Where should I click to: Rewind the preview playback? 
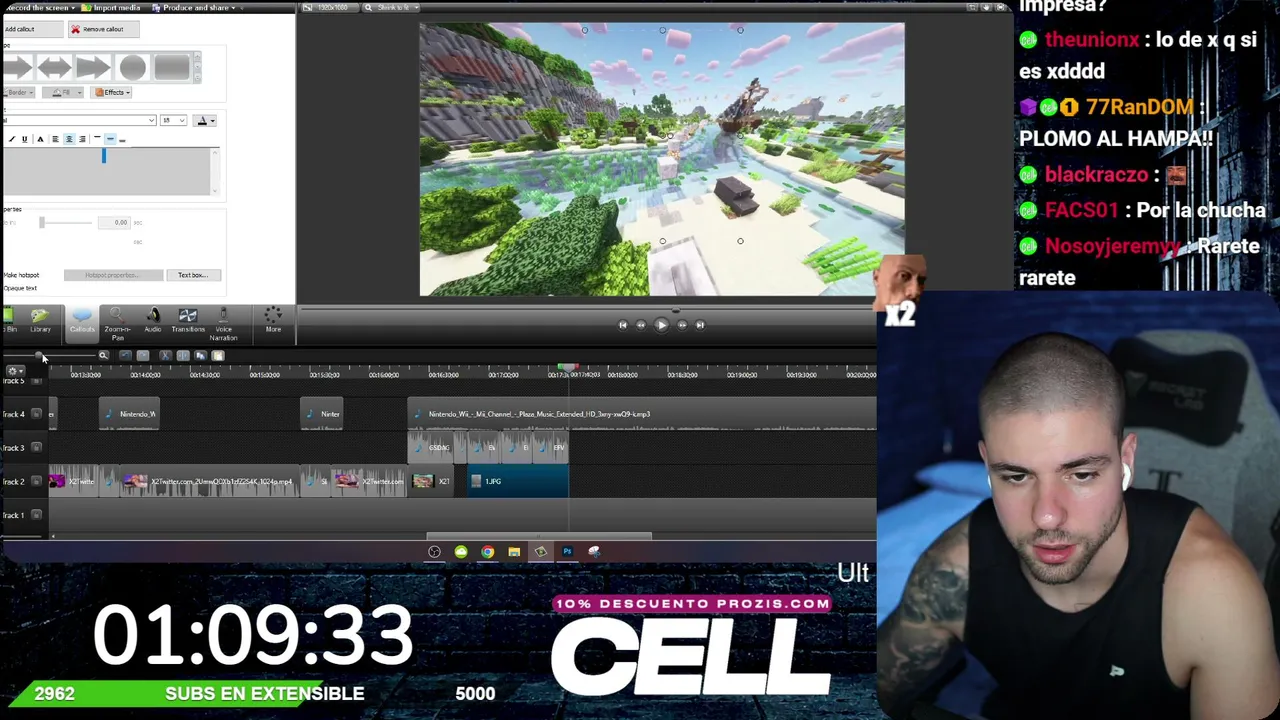641,324
